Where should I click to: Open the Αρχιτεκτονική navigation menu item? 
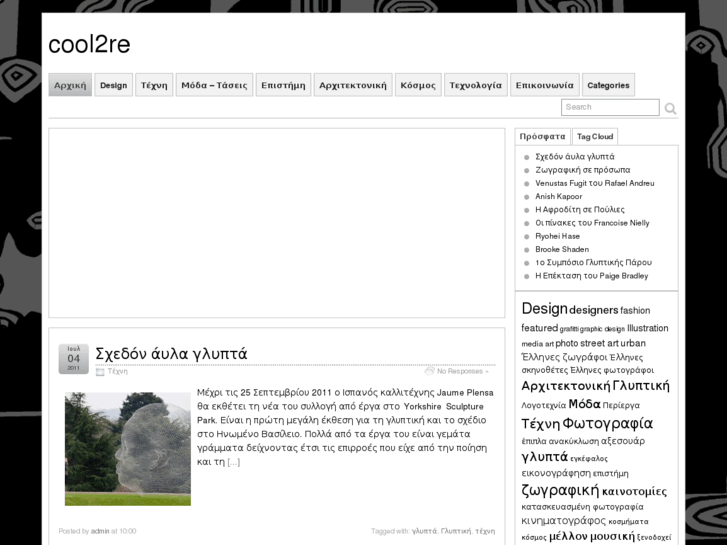(x=353, y=85)
